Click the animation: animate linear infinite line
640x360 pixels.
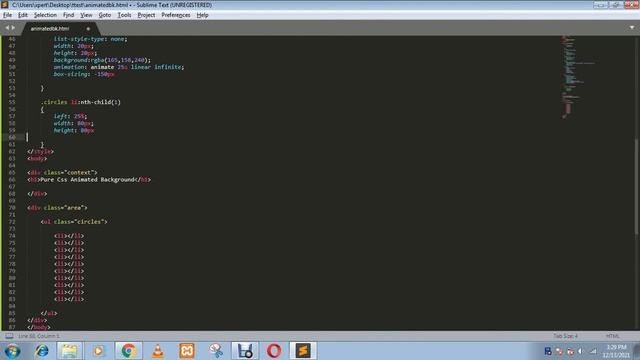[x=118, y=67]
